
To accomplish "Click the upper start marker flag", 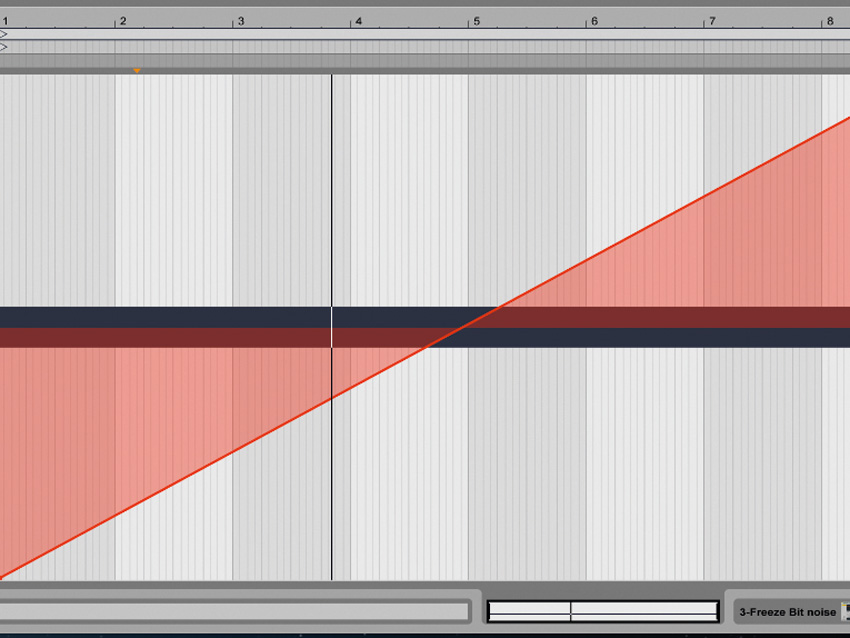I will pos(3,34).
